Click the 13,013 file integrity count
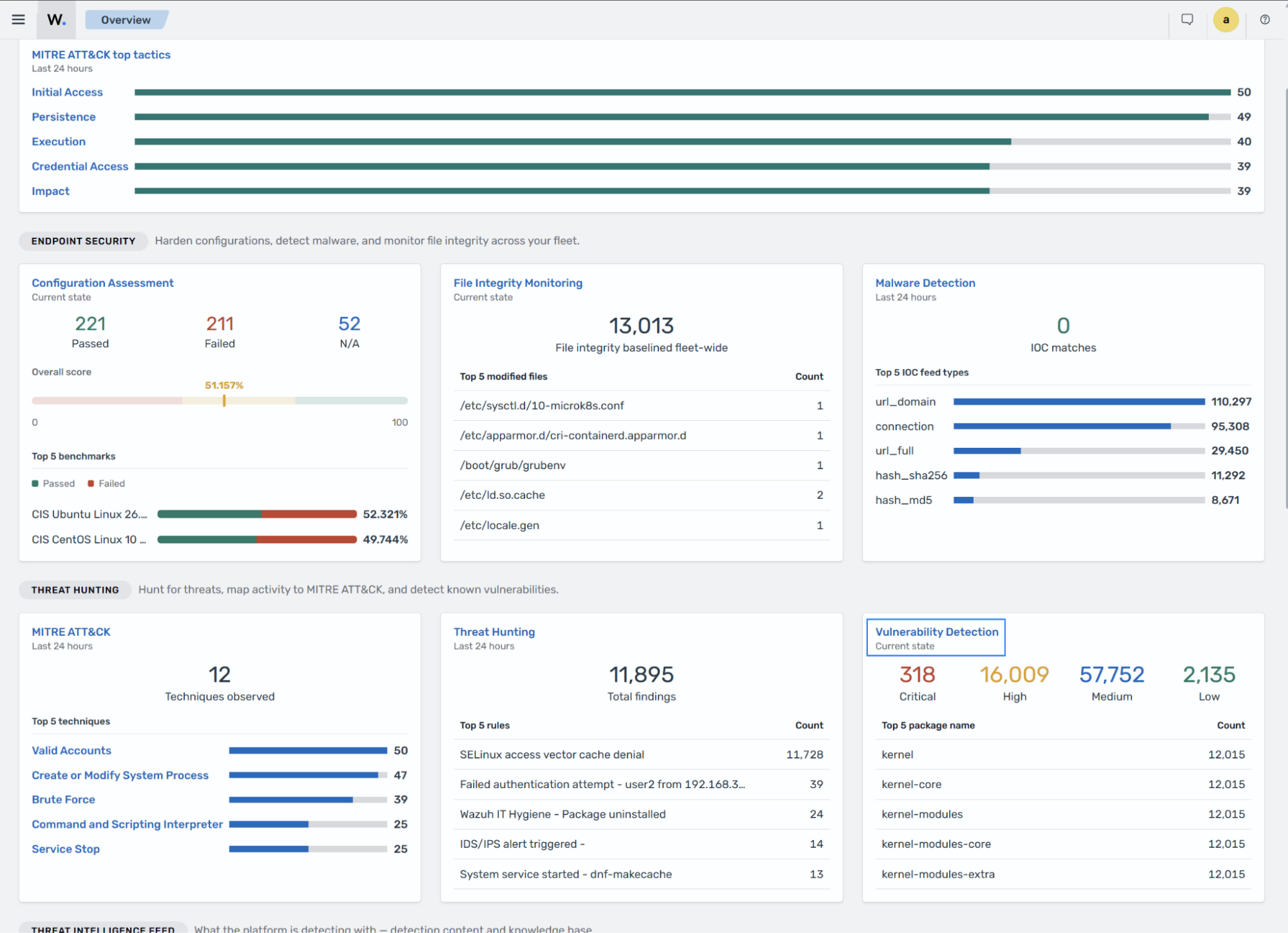The width and height of the screenshot is (1288, 933). (x=641, y=326)
